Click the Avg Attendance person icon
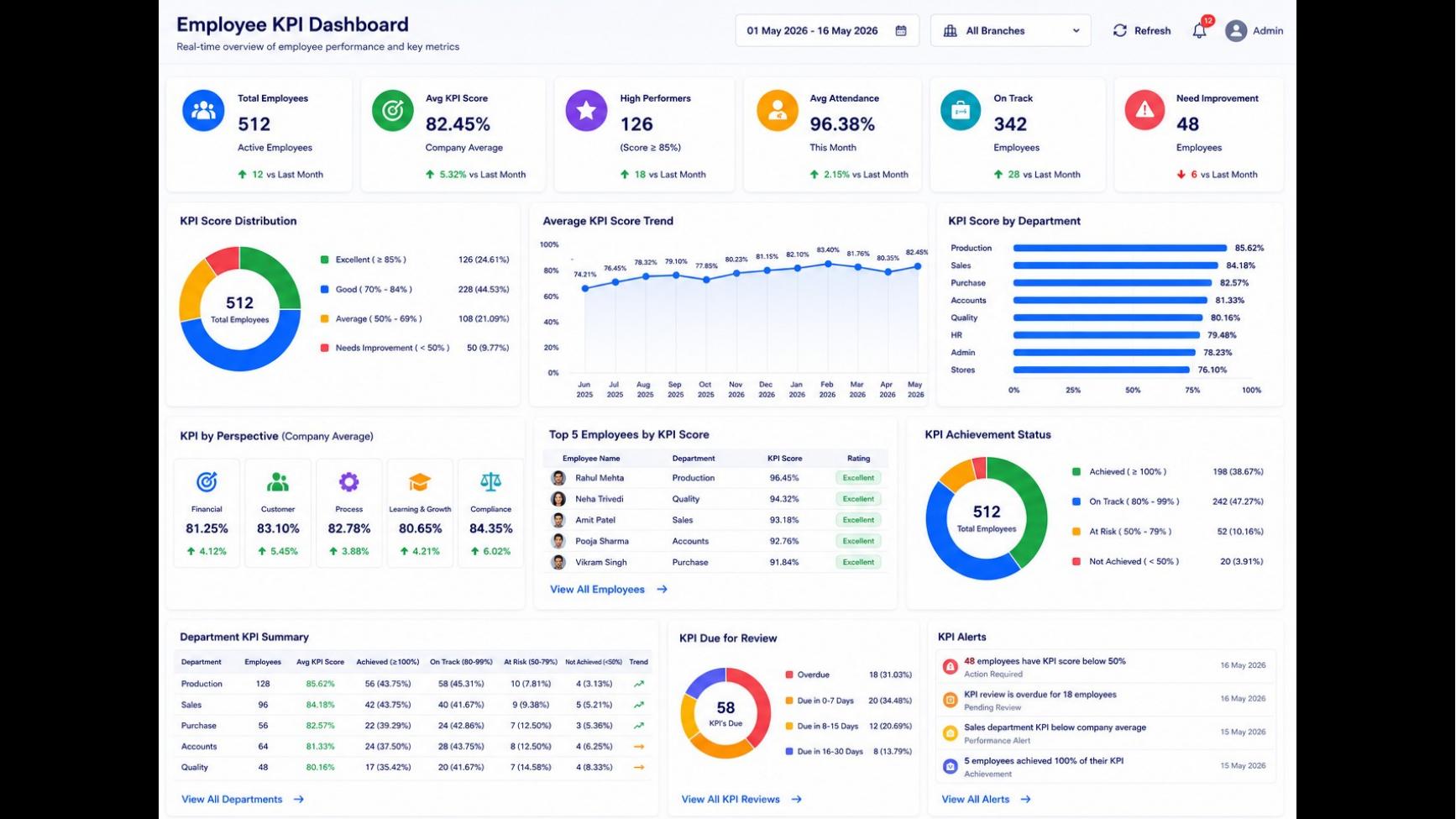The height and width of the screenshot is (819, 1456). [x=778, y=110]
